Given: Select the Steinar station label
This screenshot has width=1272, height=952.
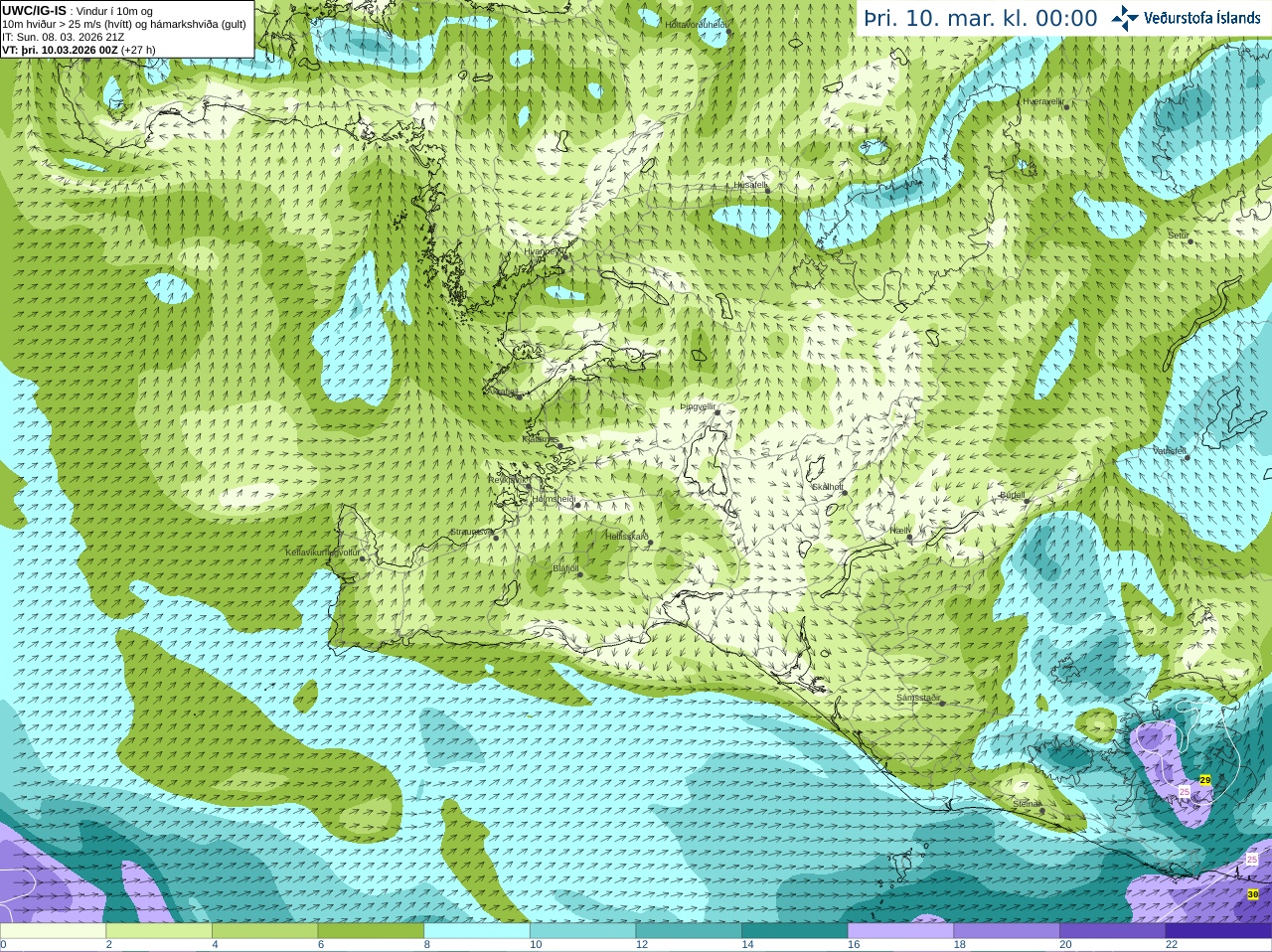Looking at the screenshot, I should click(1027, 804).
